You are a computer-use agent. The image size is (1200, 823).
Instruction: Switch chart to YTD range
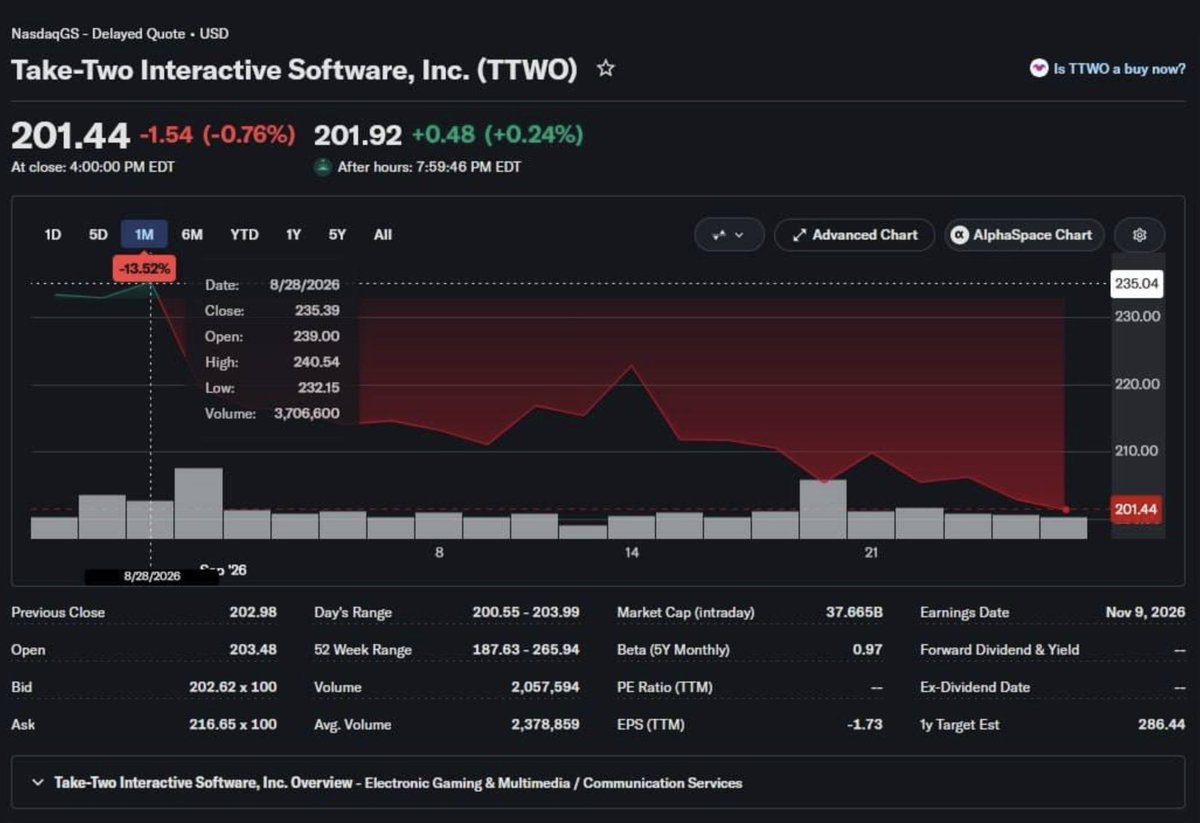click(244, 235)
